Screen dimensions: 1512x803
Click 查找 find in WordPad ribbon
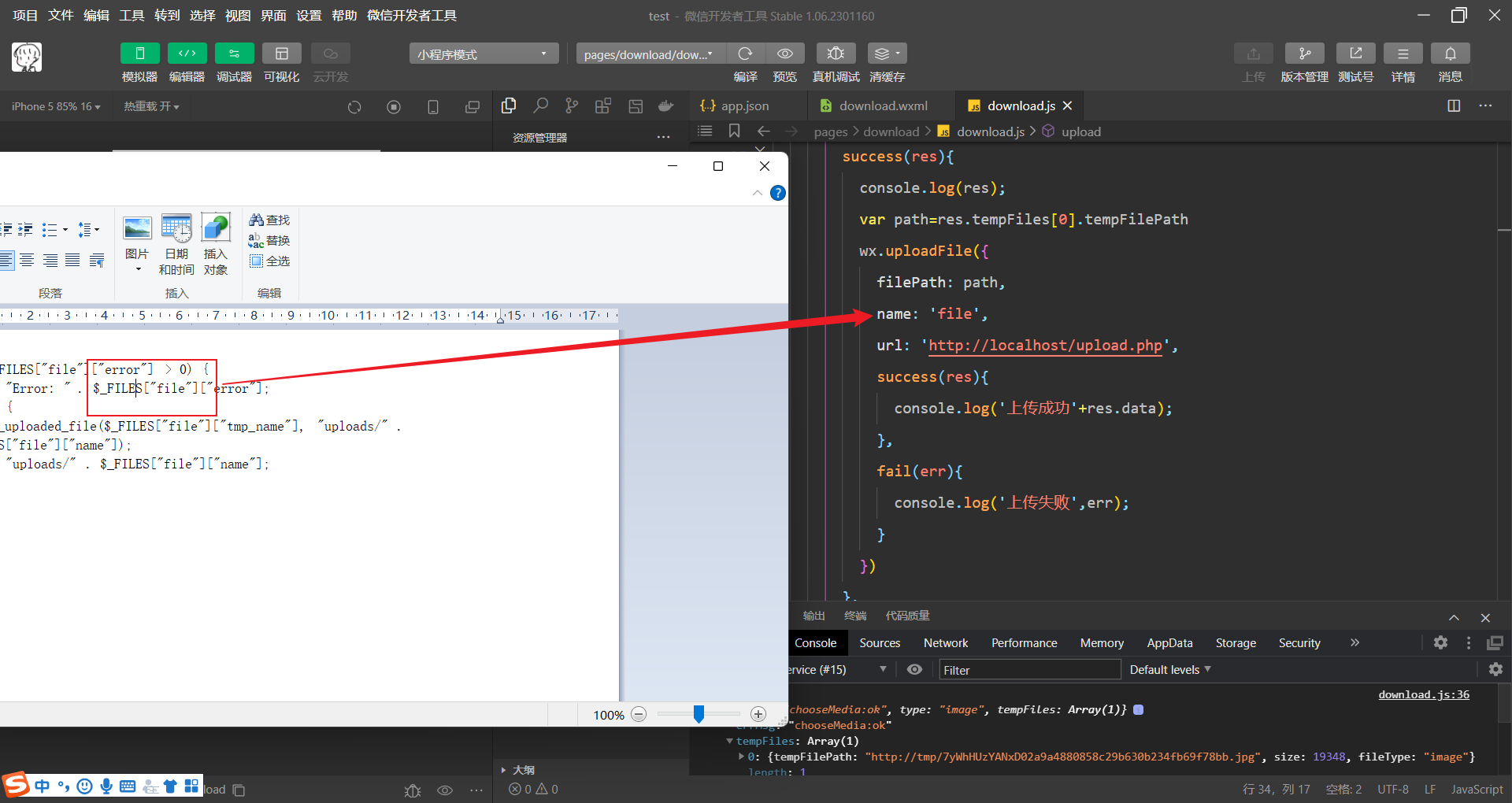click(x=269, y=220)
